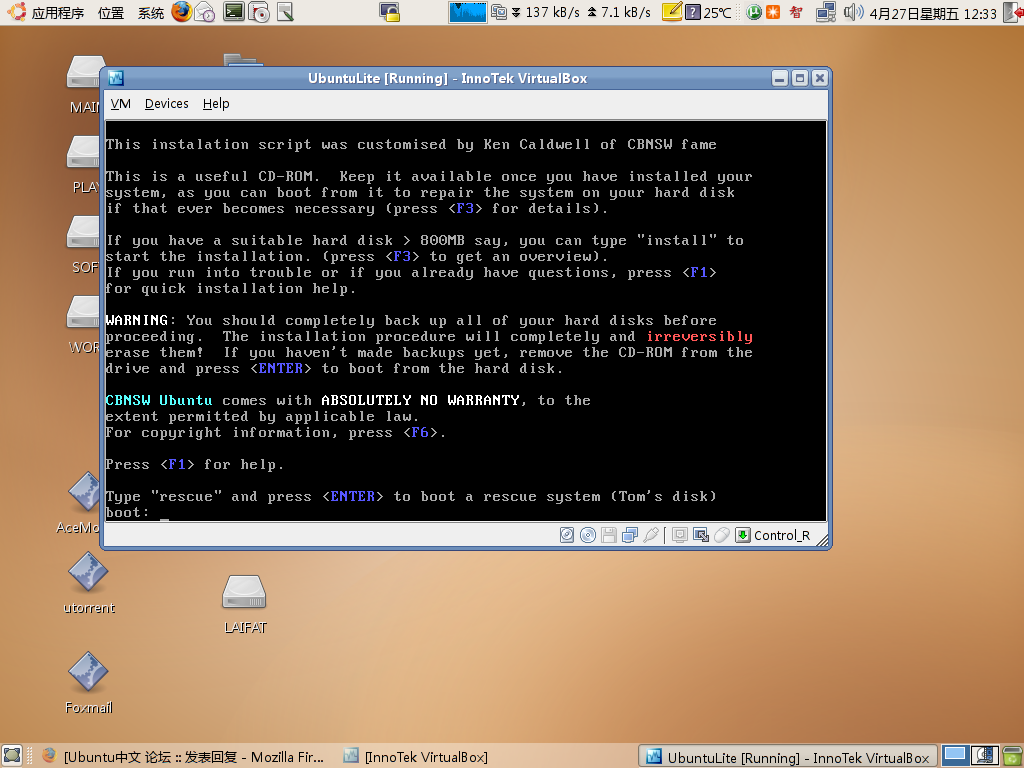
Task: Click the green uTorrent tray icon
Action: [x=754, y=12]
